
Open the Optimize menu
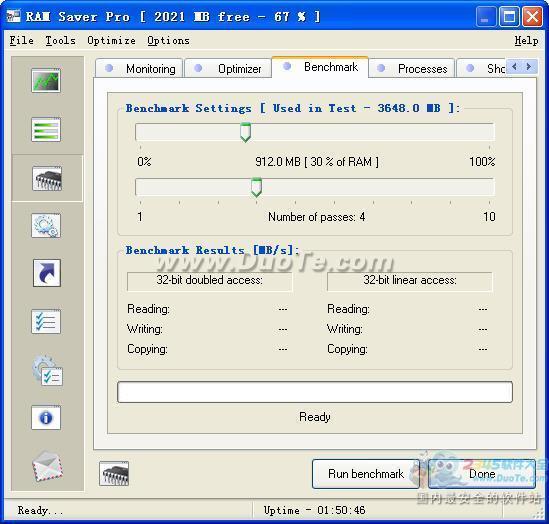[x=111, y=41]
